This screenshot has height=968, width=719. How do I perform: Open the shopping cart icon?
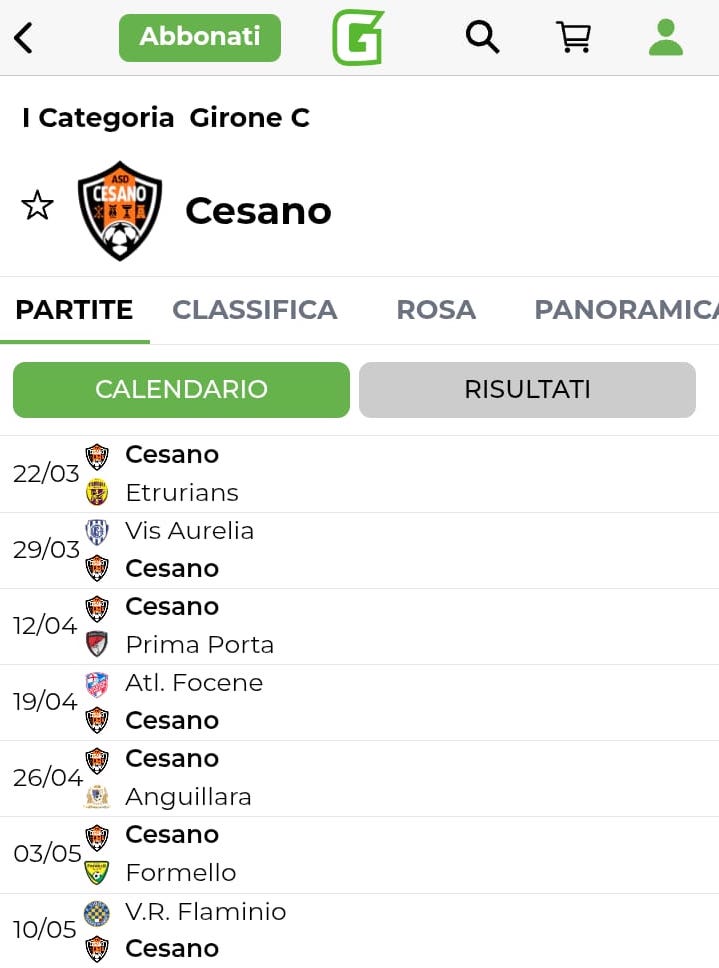573,38
